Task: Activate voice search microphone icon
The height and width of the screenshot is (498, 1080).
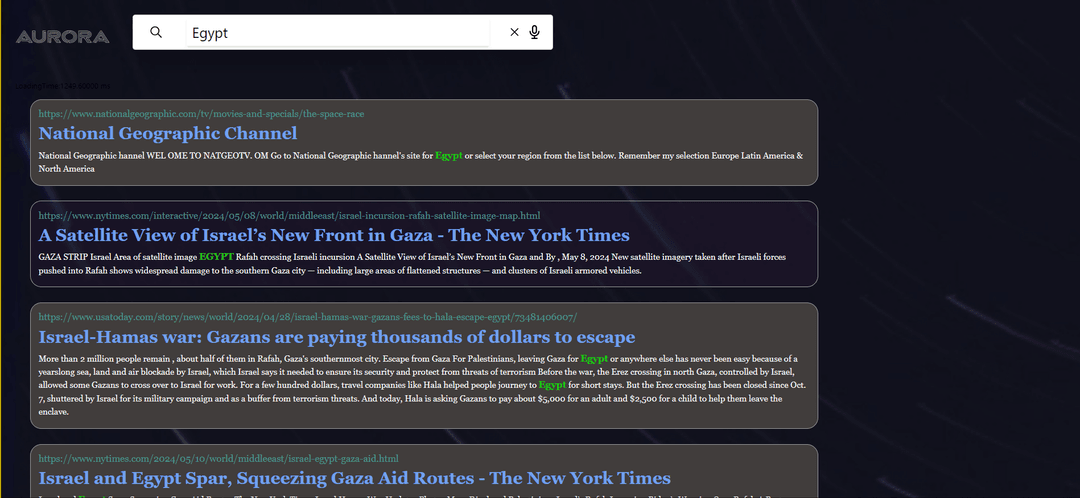Action: 534,32
